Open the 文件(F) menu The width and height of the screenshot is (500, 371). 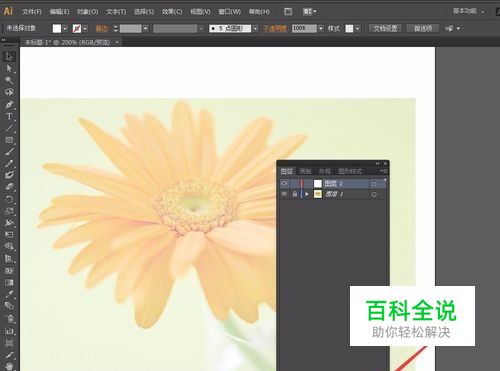pos(32,12)
